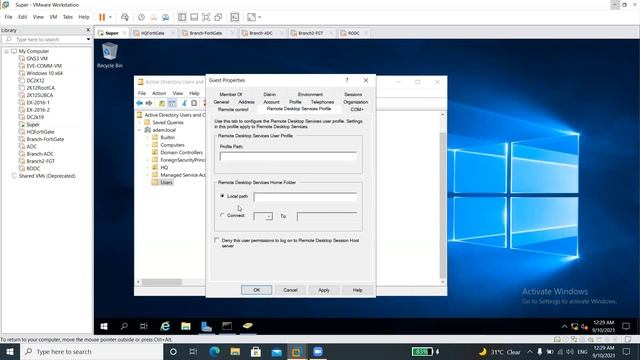Select Shared VMs (Deprecated) in library

pos(47,176)
